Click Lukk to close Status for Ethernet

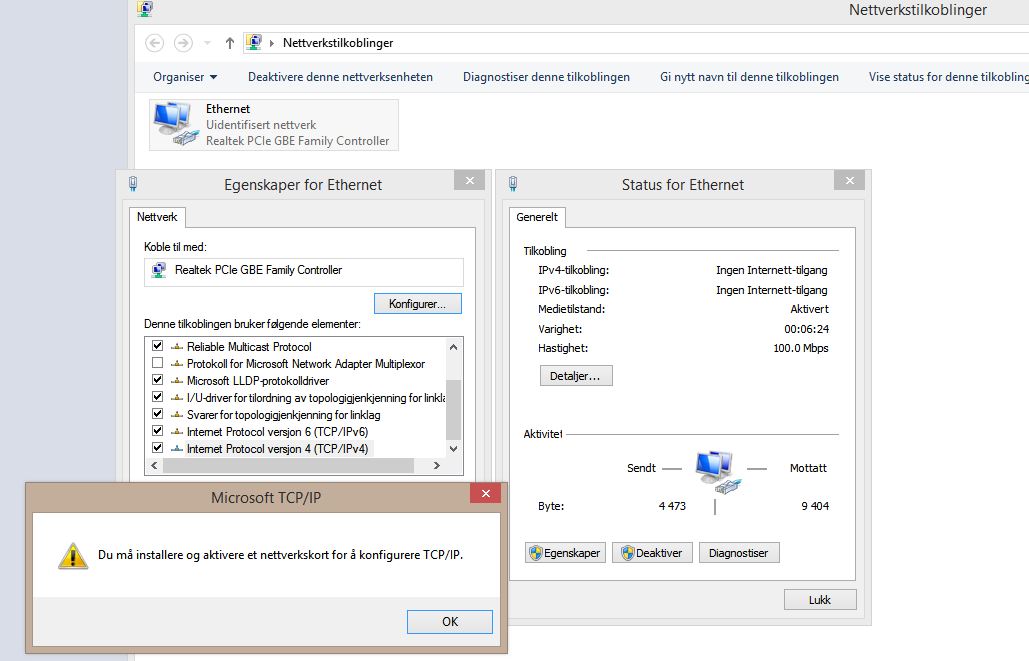coord(820,600)
